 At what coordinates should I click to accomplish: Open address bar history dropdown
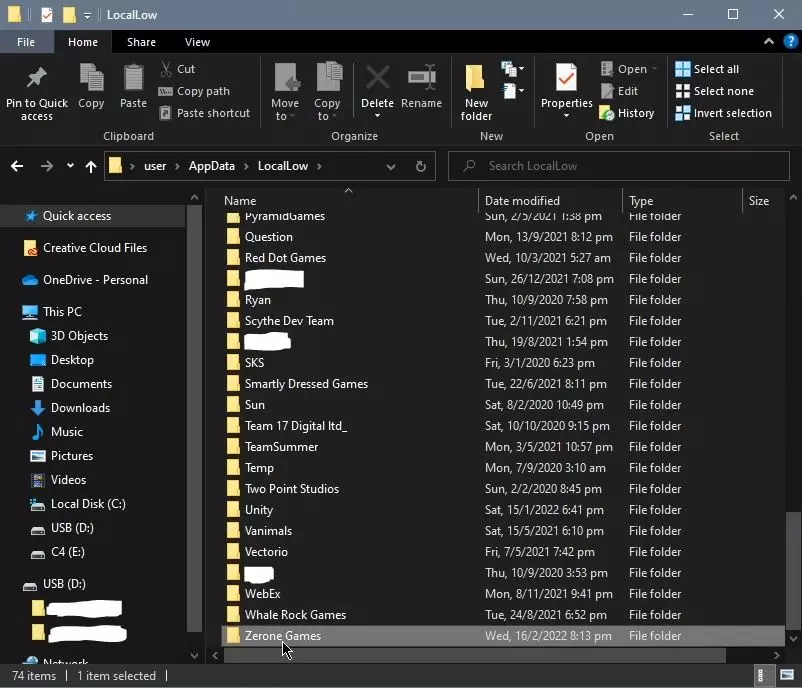(x=391, y=167)
